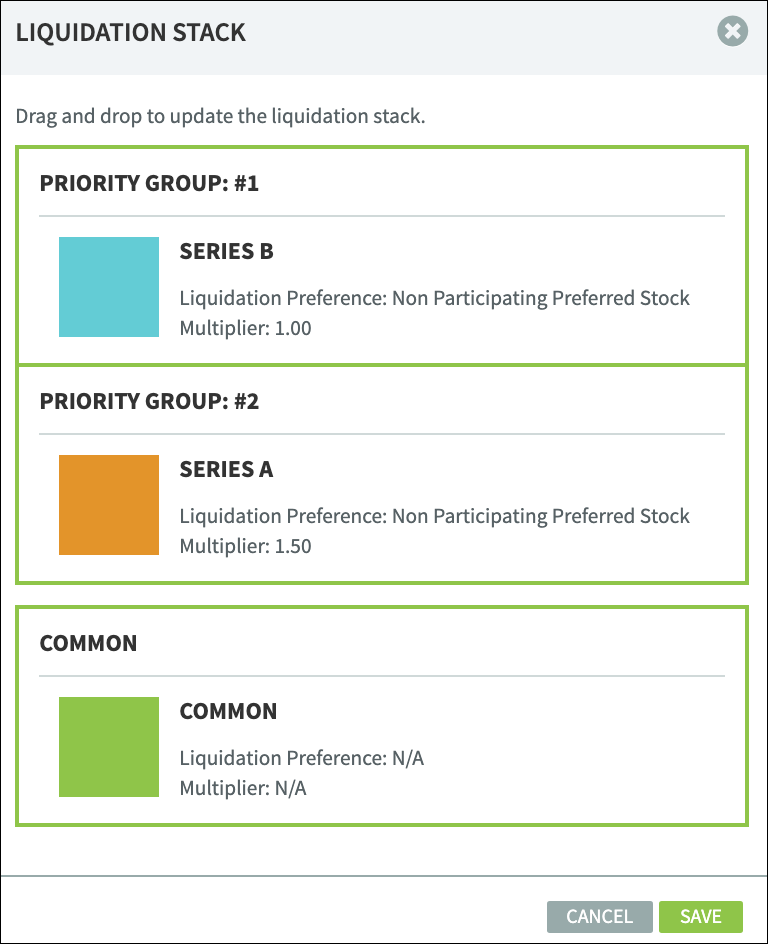Select the orange Series A color square
Viewport: 768px width, 944px height.
[x=109, y=505]
